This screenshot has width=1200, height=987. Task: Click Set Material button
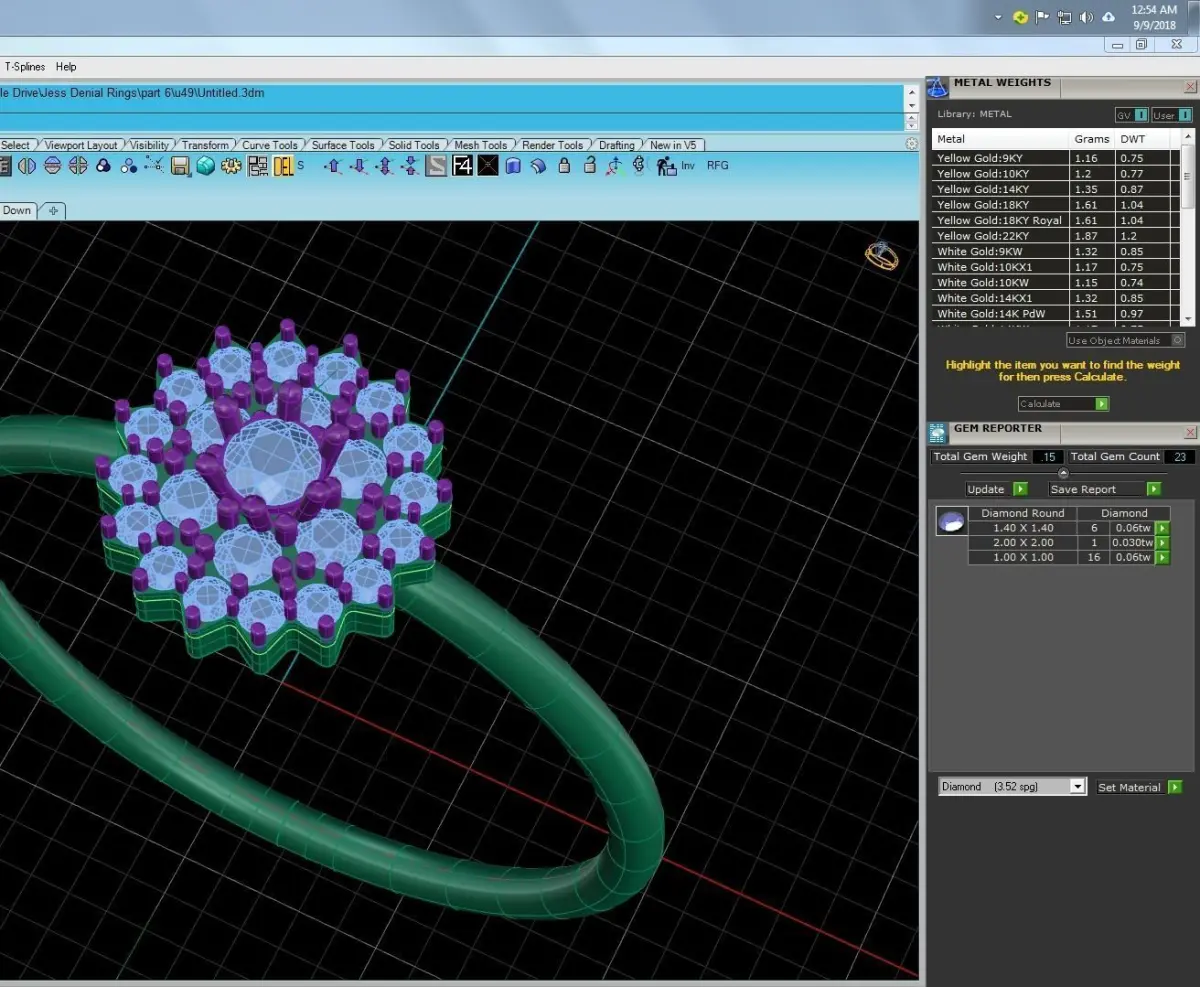pyautogui.click(x=1139, y=787)
